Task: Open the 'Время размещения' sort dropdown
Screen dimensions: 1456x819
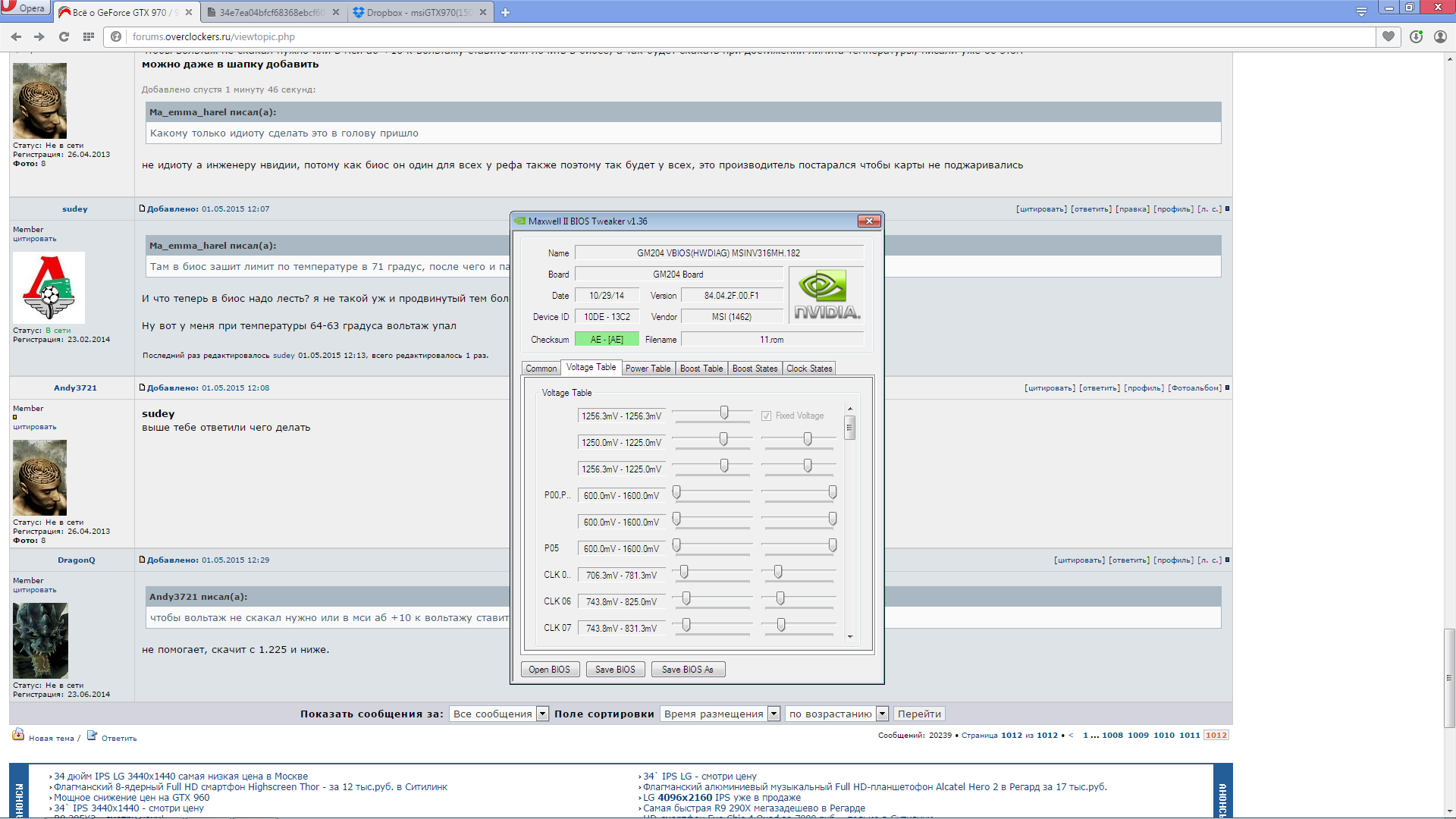Action: coord(773,714)
